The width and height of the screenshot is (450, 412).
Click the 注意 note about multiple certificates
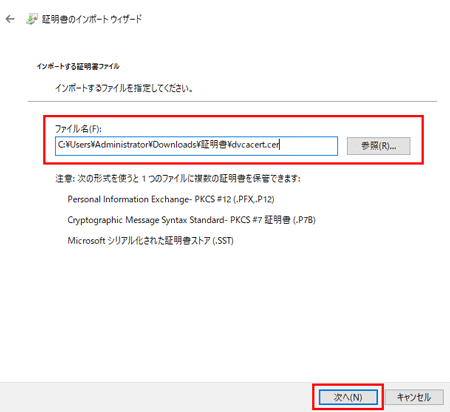point(178,179)
